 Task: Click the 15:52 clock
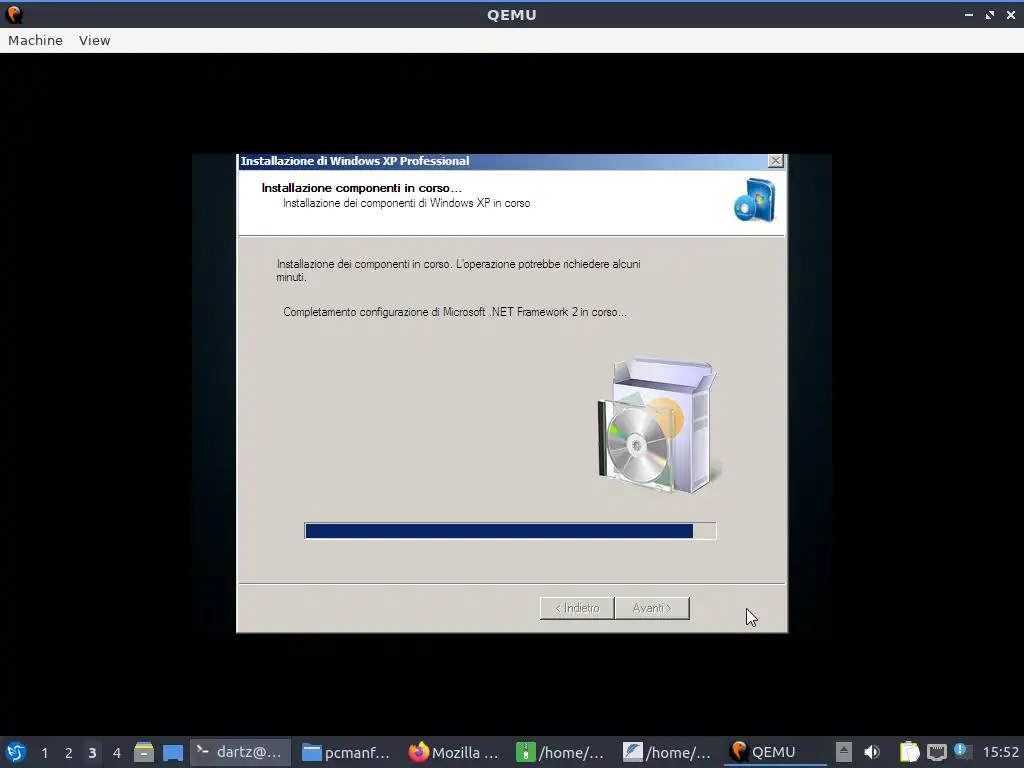click(1000, 752)
